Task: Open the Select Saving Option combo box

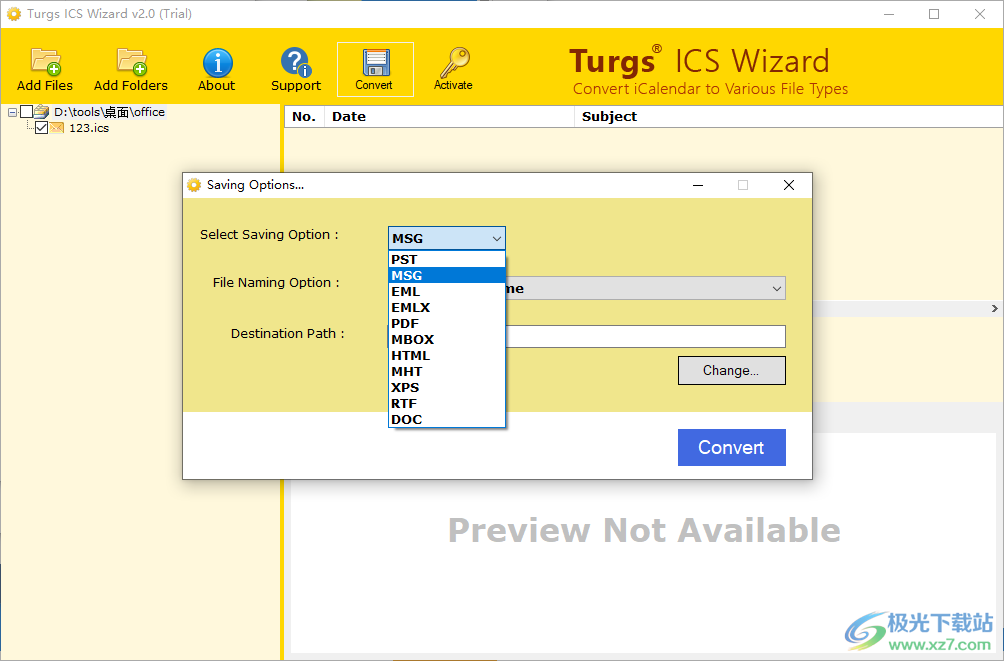Action: 447,238
